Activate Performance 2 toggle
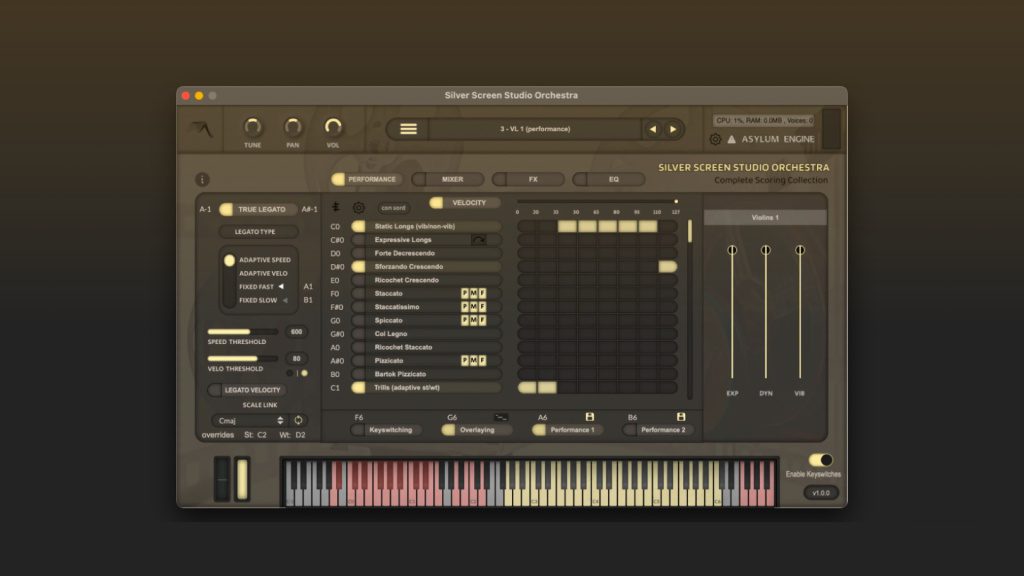The width and height of the screenshot is (1024, 576). click(630, 430)
